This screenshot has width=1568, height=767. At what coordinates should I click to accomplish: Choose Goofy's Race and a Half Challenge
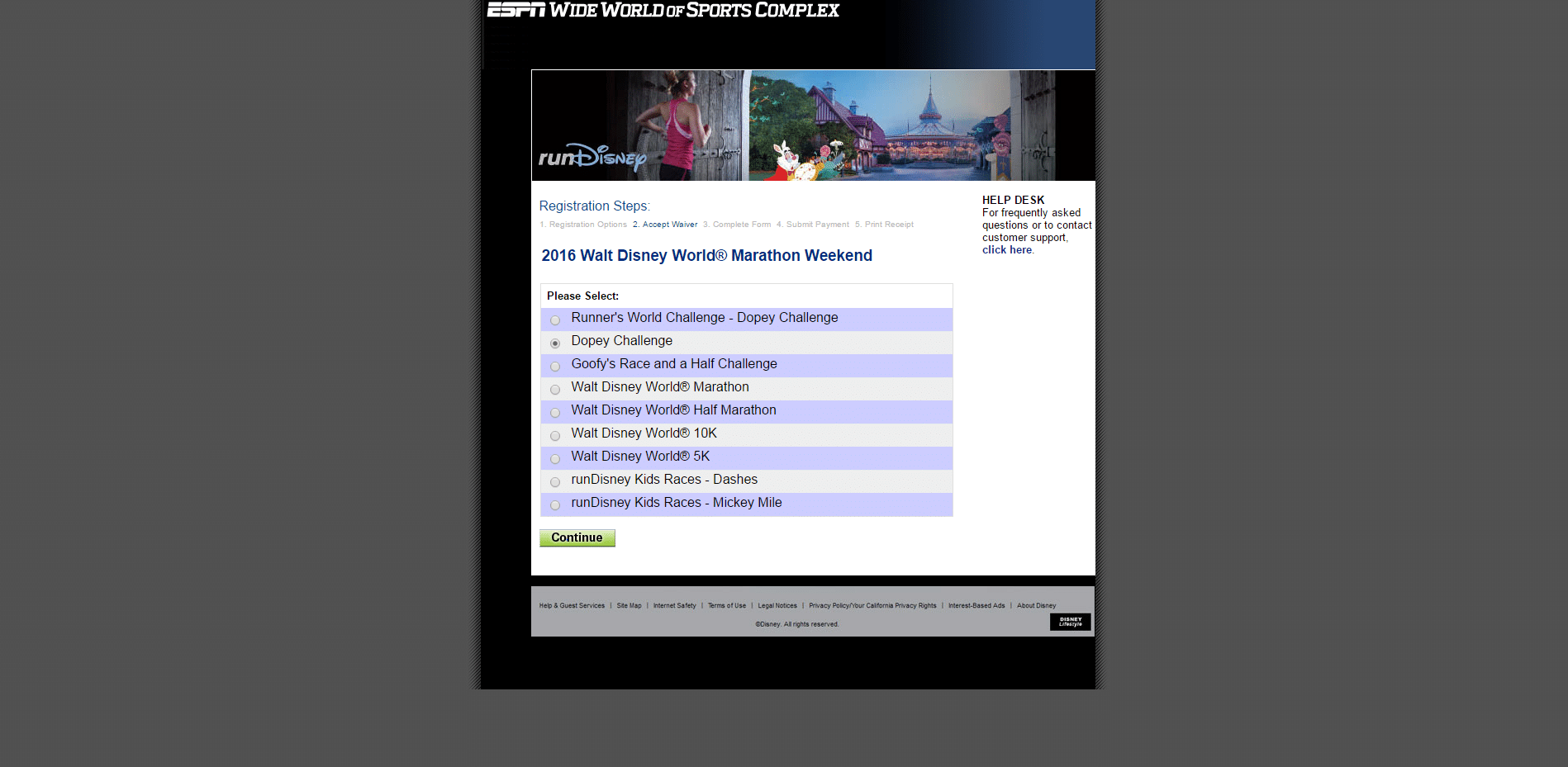pos(555,367)
